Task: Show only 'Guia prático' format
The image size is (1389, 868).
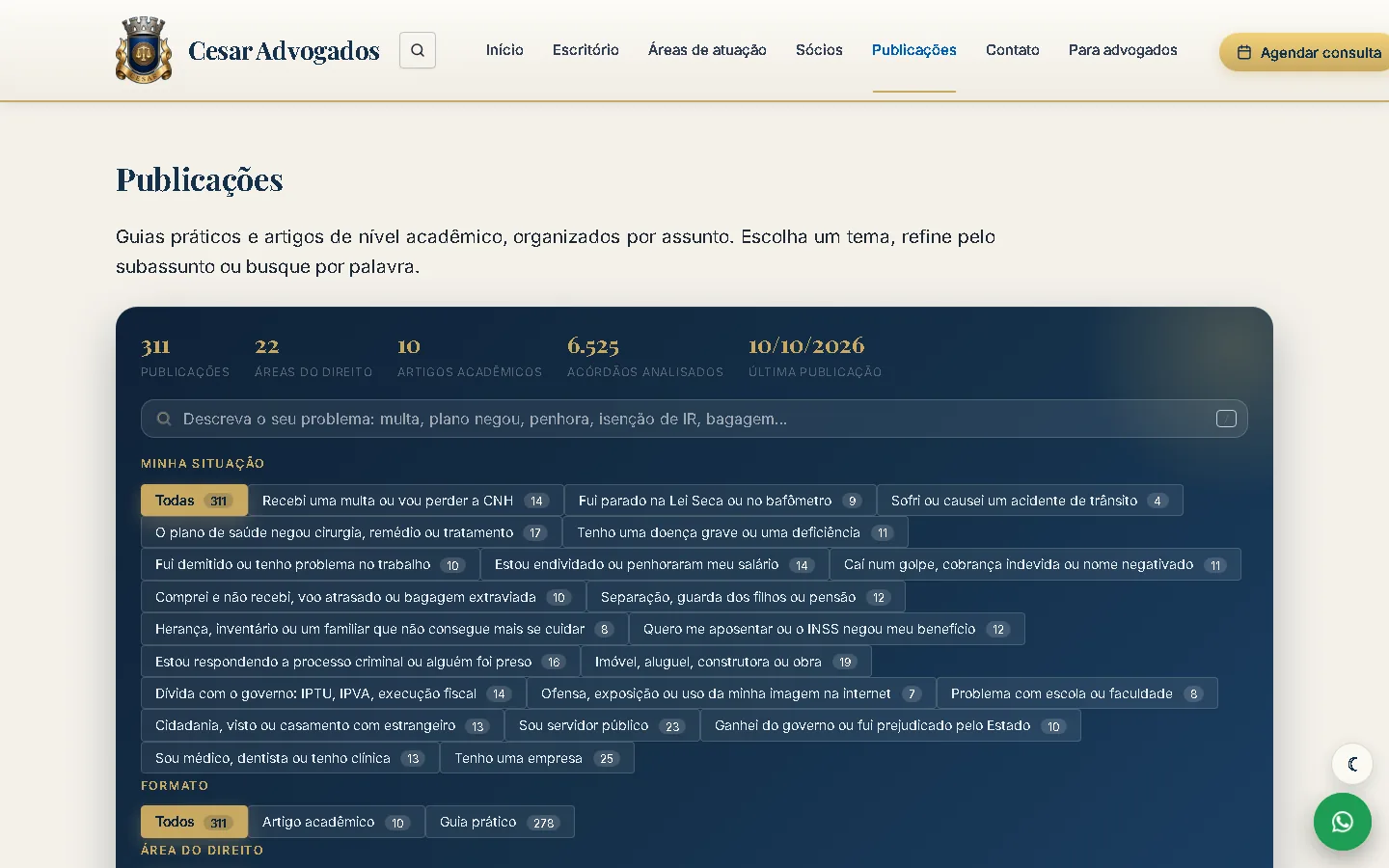Action: 500,822
